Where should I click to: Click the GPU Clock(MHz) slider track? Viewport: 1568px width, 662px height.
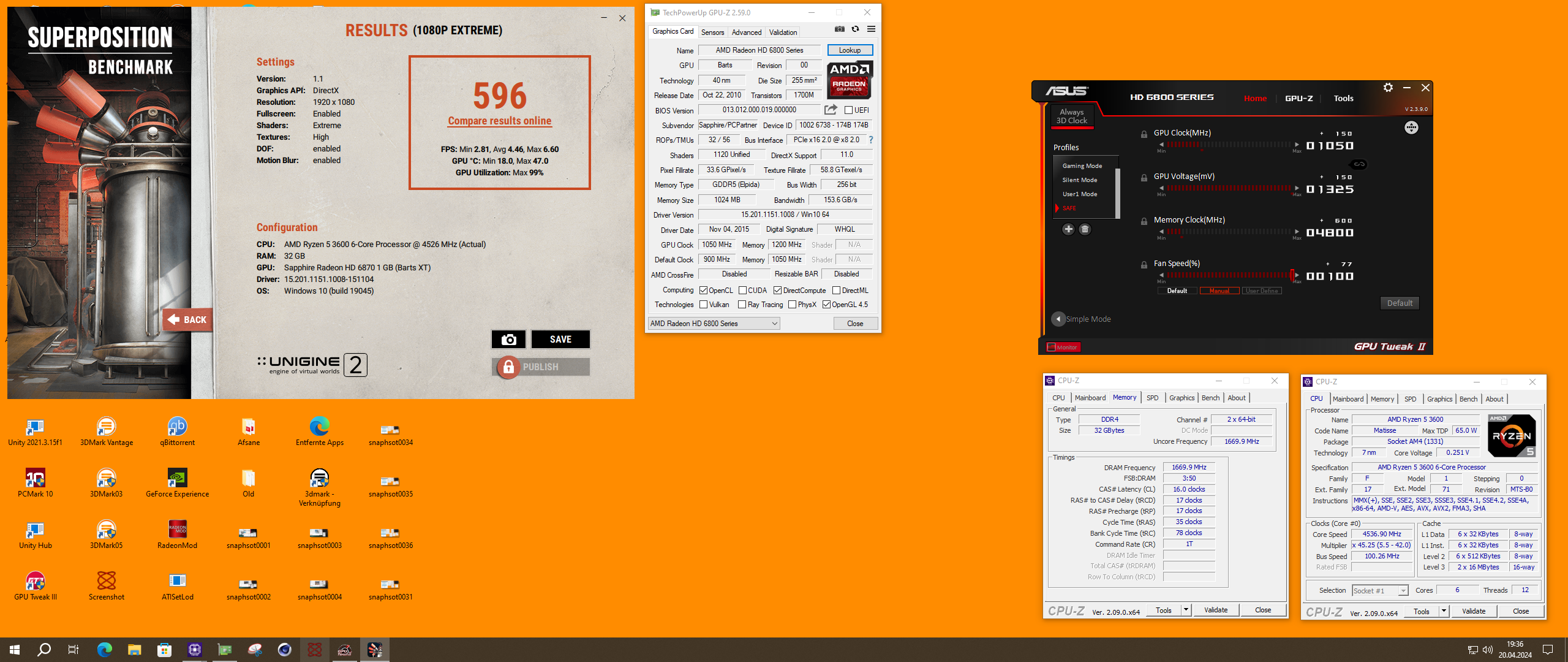click(1229, 145)
